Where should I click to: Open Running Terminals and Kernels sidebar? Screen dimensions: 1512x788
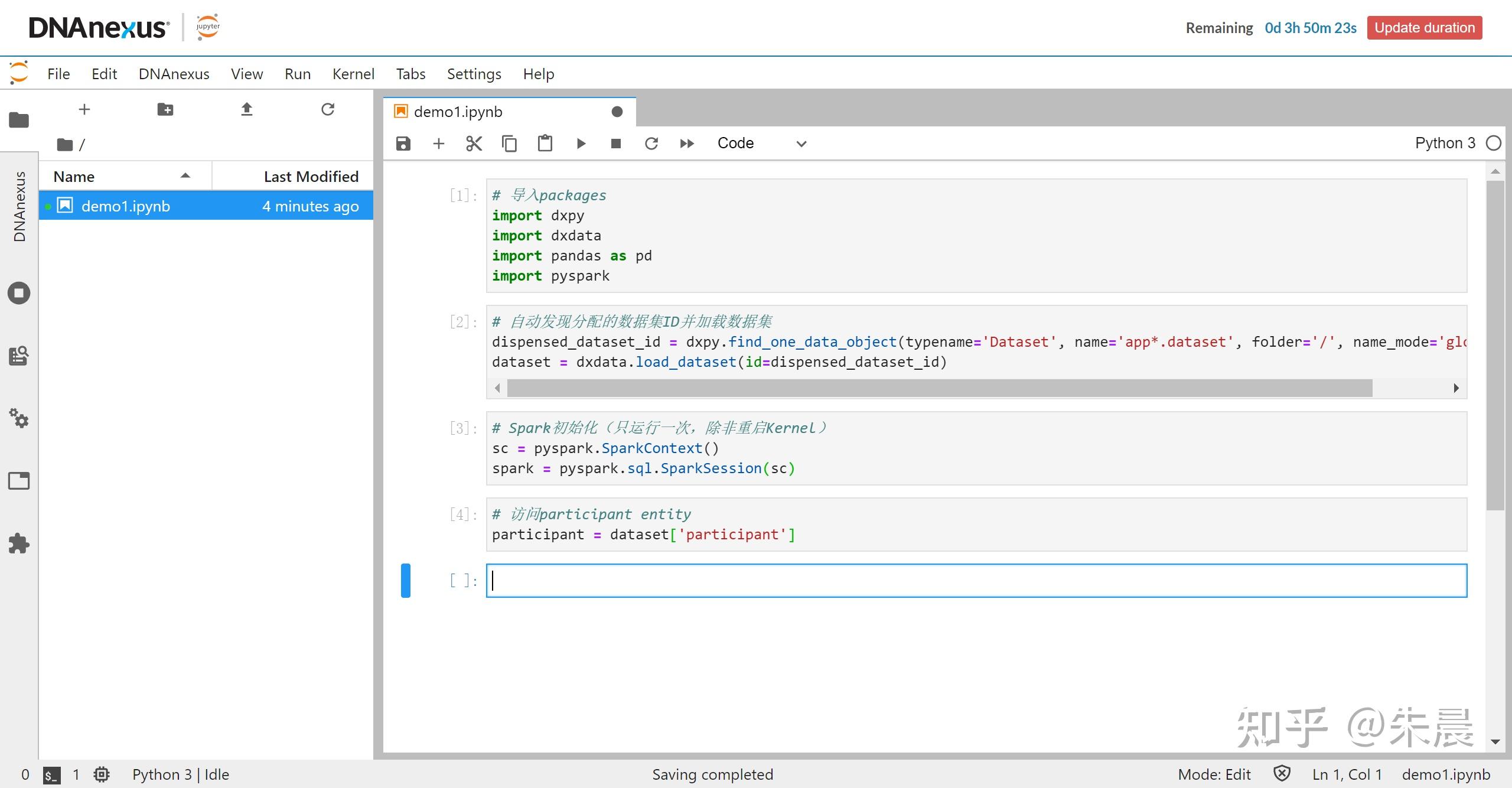point(19,293)
